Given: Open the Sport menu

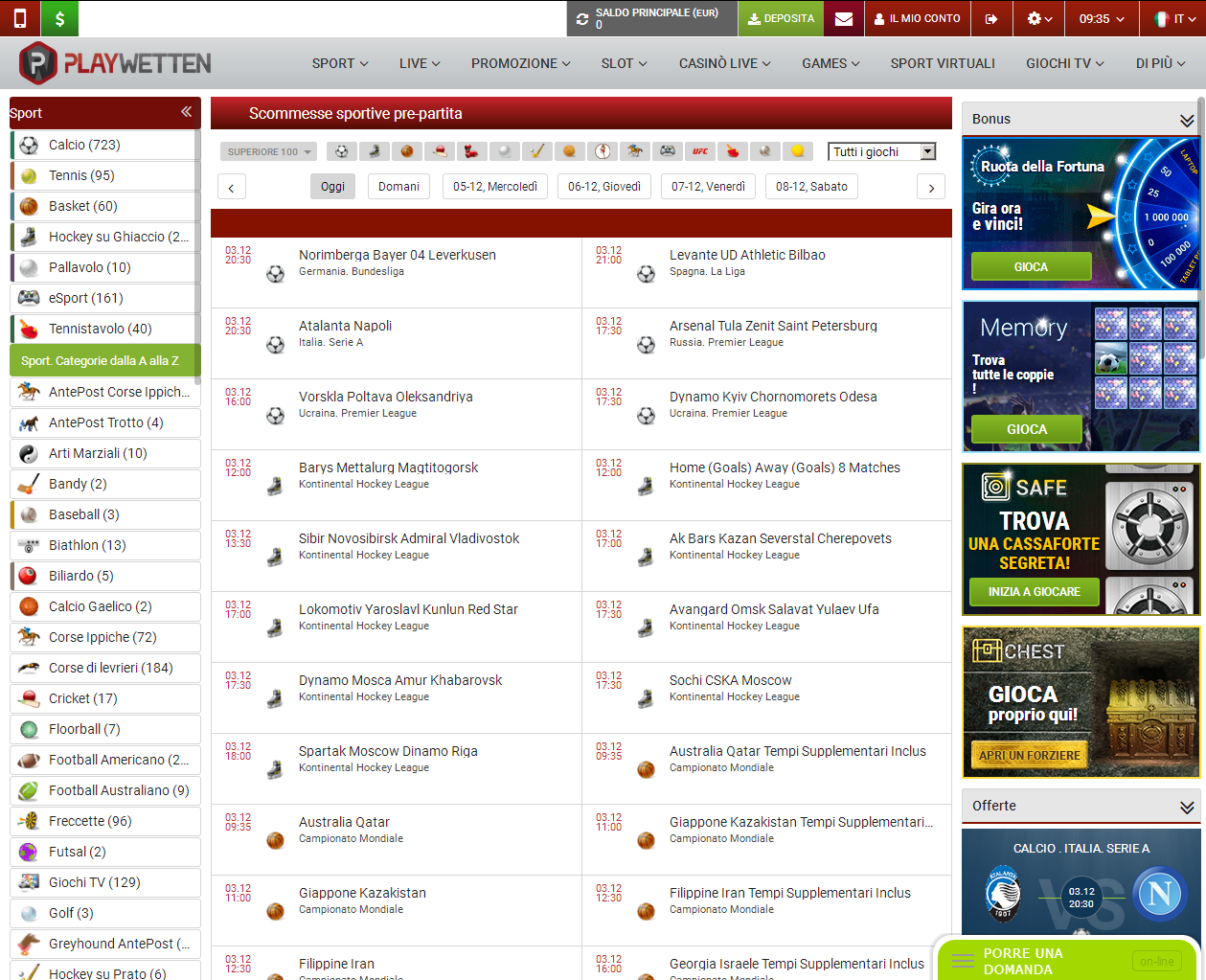Looking at the screenshot, I should (x=340, y=63).
